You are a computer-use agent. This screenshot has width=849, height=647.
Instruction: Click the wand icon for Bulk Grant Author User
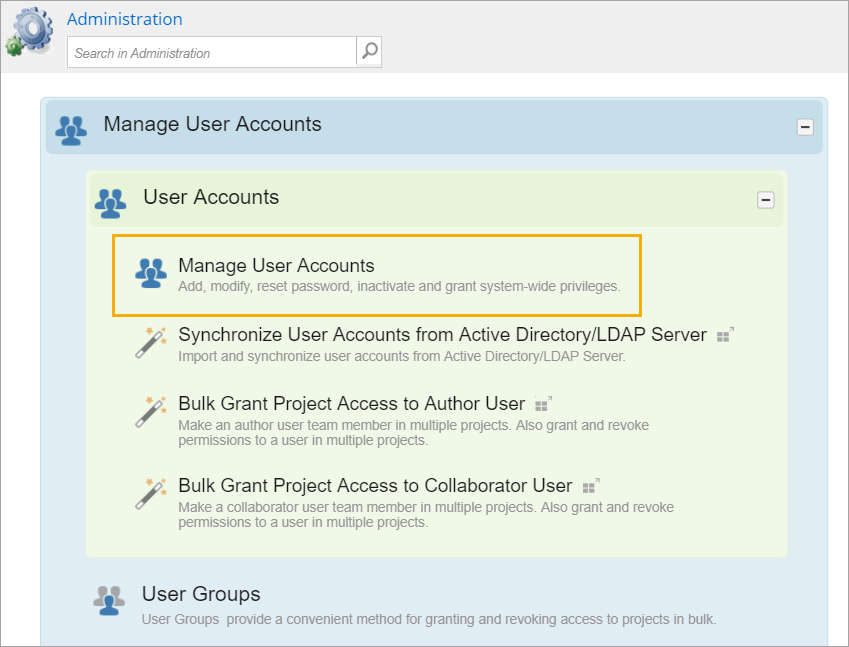coord(151,411)
